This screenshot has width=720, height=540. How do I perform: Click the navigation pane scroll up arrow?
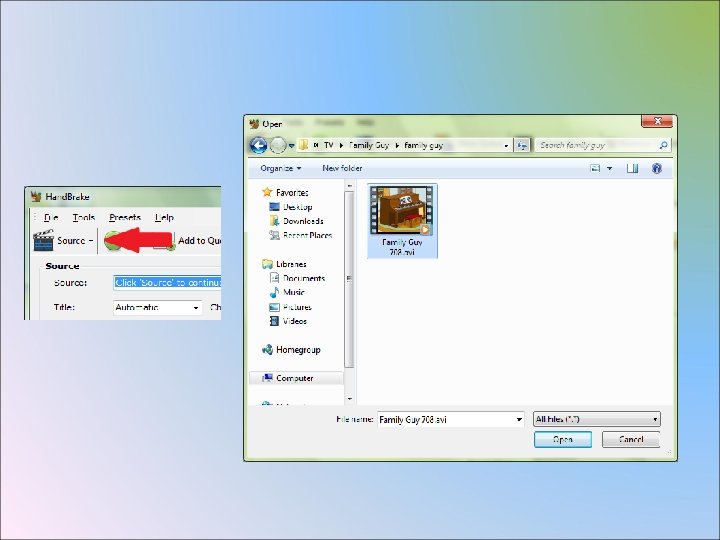click(349, 186)
